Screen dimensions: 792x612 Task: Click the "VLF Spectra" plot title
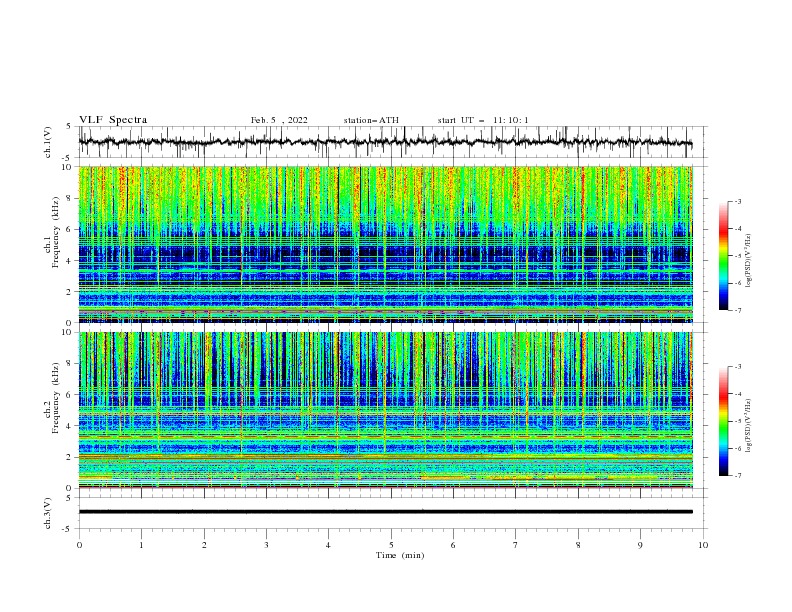[113, 120]
